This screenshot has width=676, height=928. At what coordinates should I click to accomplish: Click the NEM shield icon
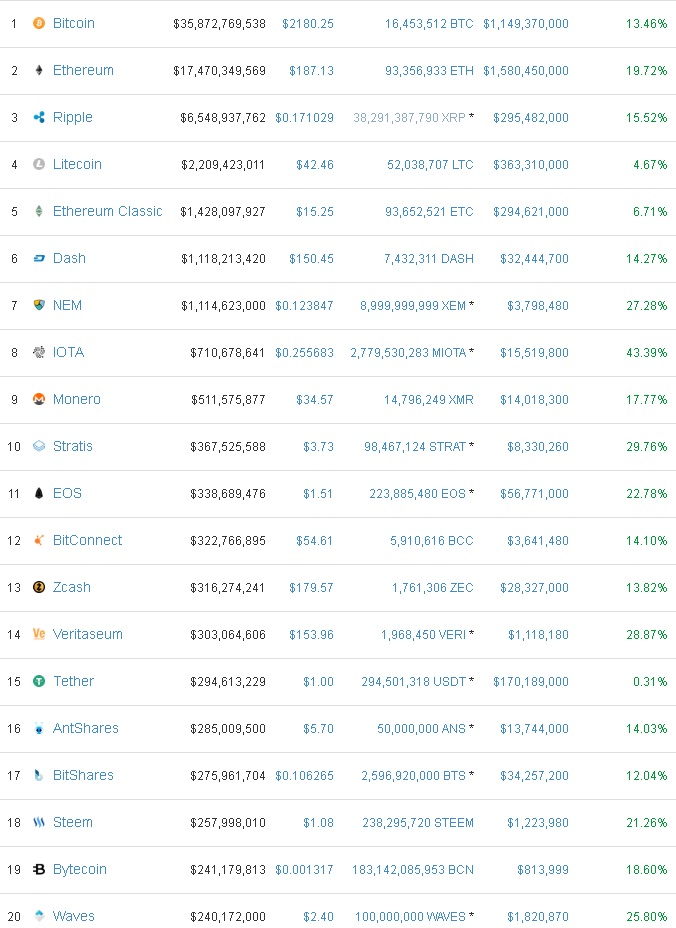pos(39,305)
